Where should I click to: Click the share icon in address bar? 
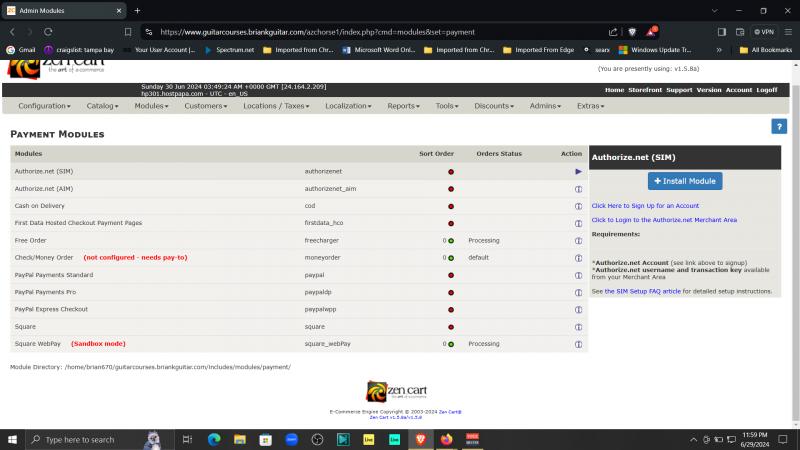tap(613, 32)
